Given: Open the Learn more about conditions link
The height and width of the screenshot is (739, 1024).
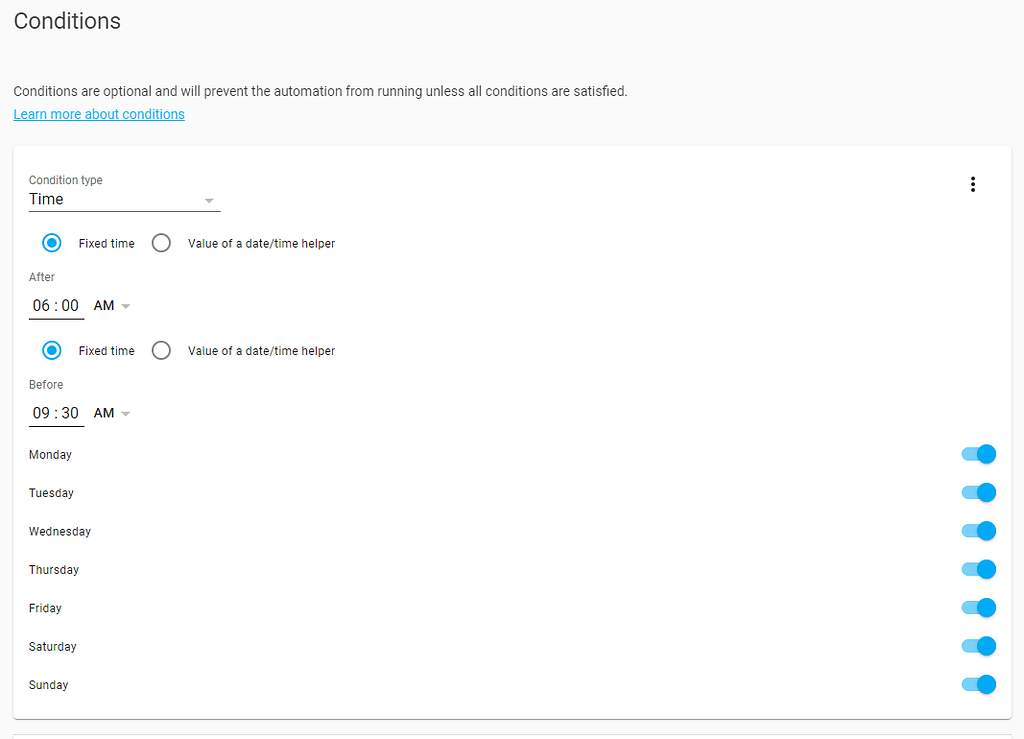Looking at the screenshot, I should click(98, 114).
